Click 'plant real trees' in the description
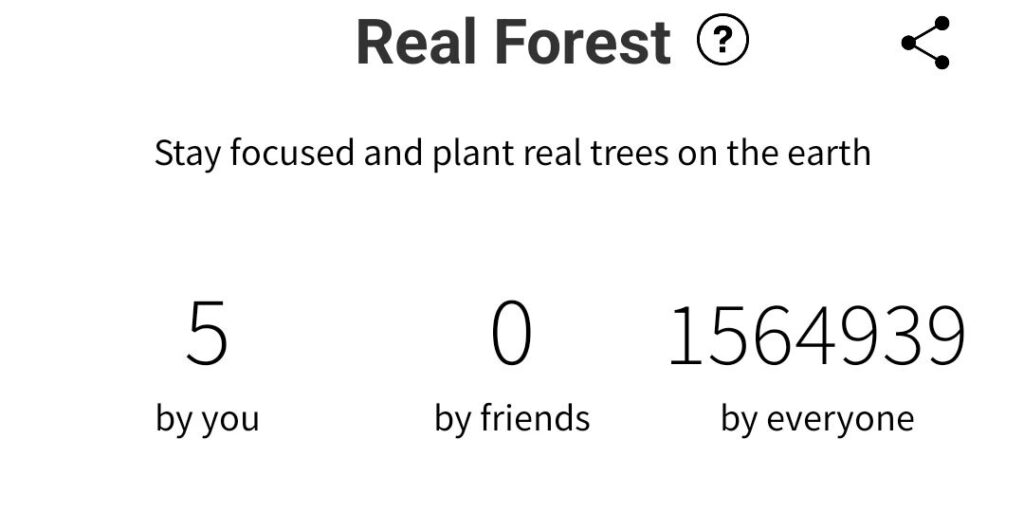This screenshot has height=512, width=1024. coord(551,154)
